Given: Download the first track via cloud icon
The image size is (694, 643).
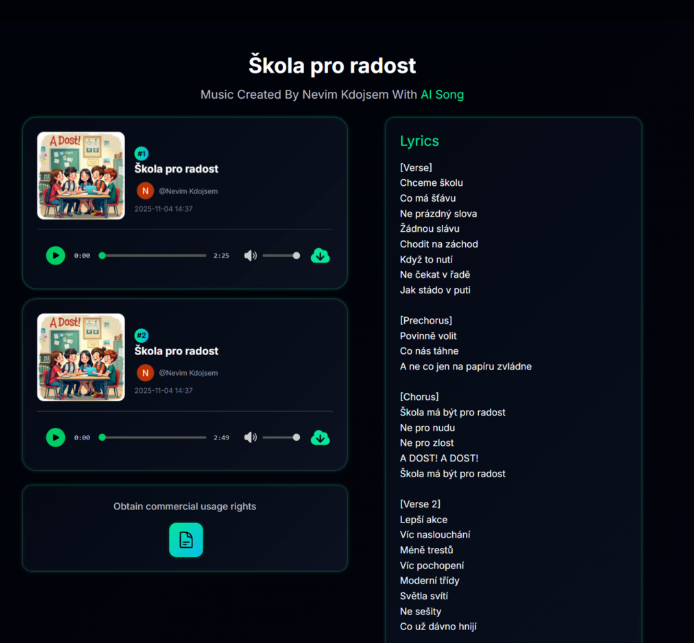Looking at the screenshot, I should pos(320,255).
